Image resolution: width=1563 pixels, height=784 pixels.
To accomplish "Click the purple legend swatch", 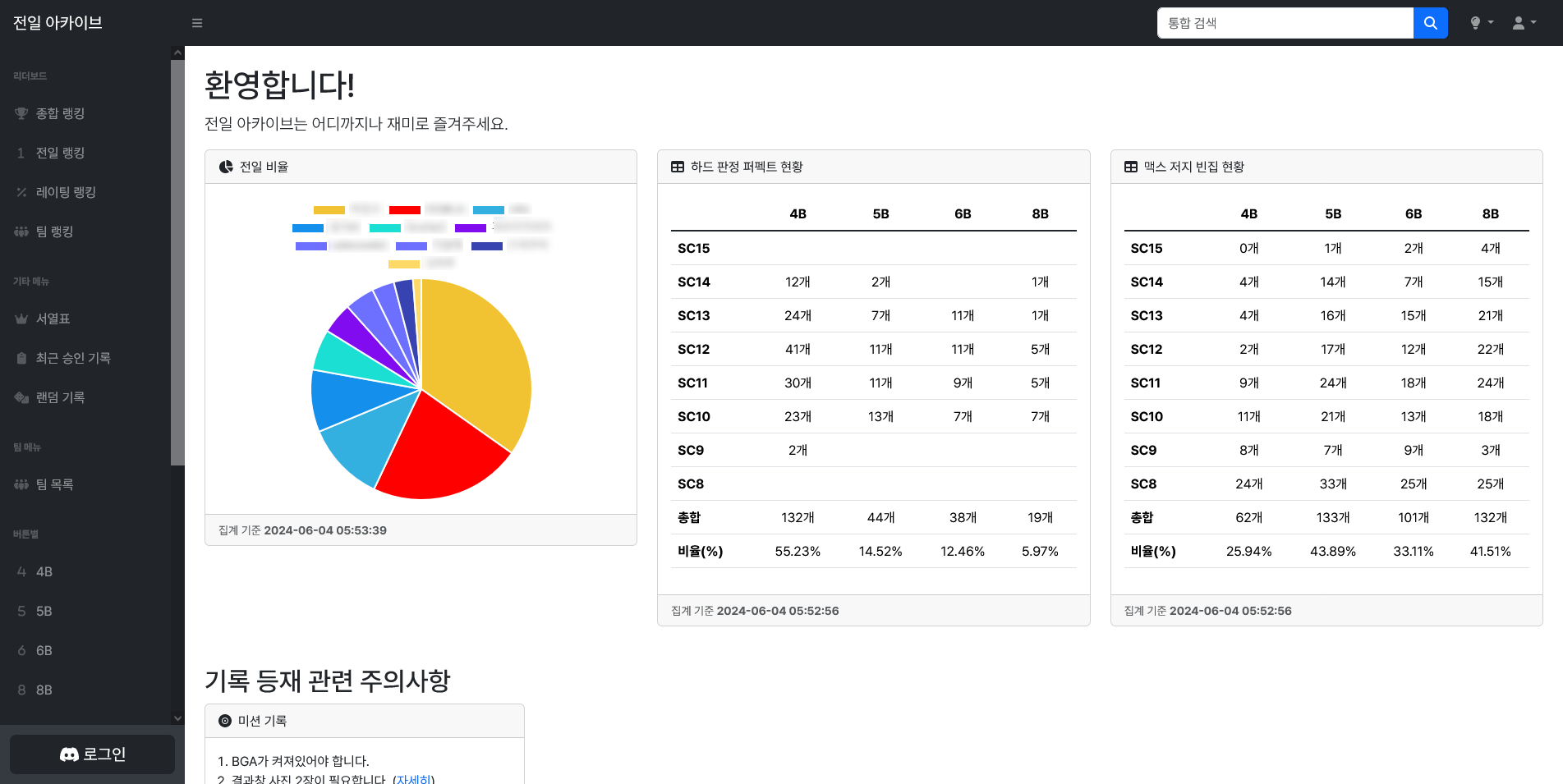I will point(471,228).
